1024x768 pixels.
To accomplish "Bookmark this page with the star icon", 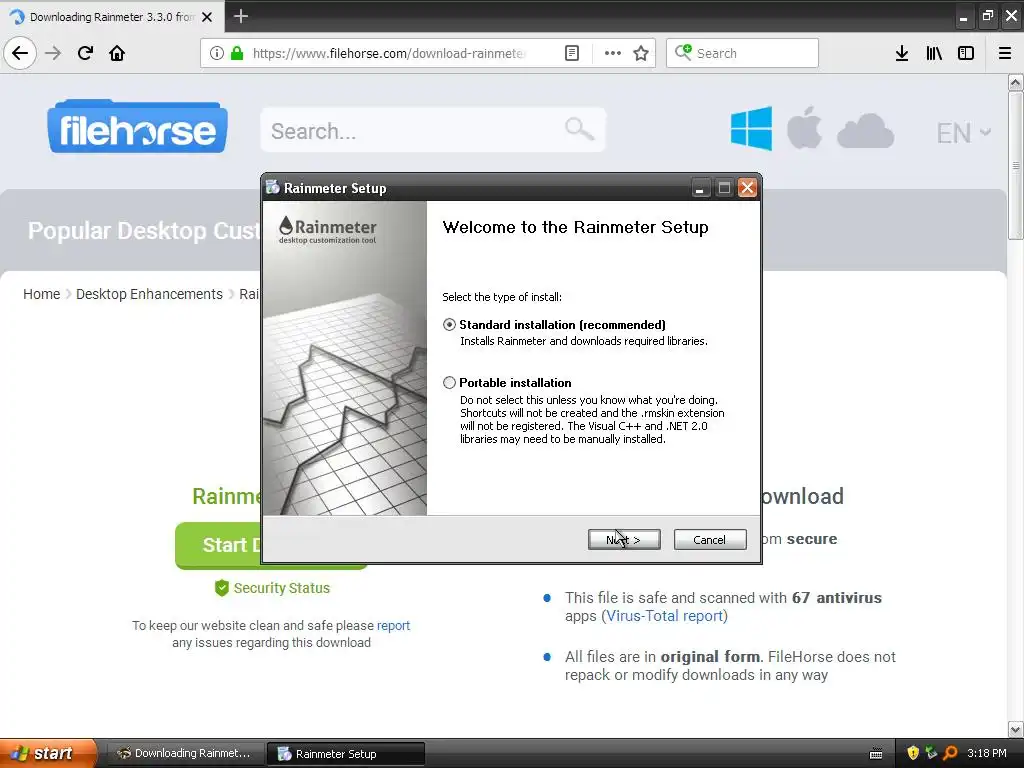I will (x=641, y=53).
